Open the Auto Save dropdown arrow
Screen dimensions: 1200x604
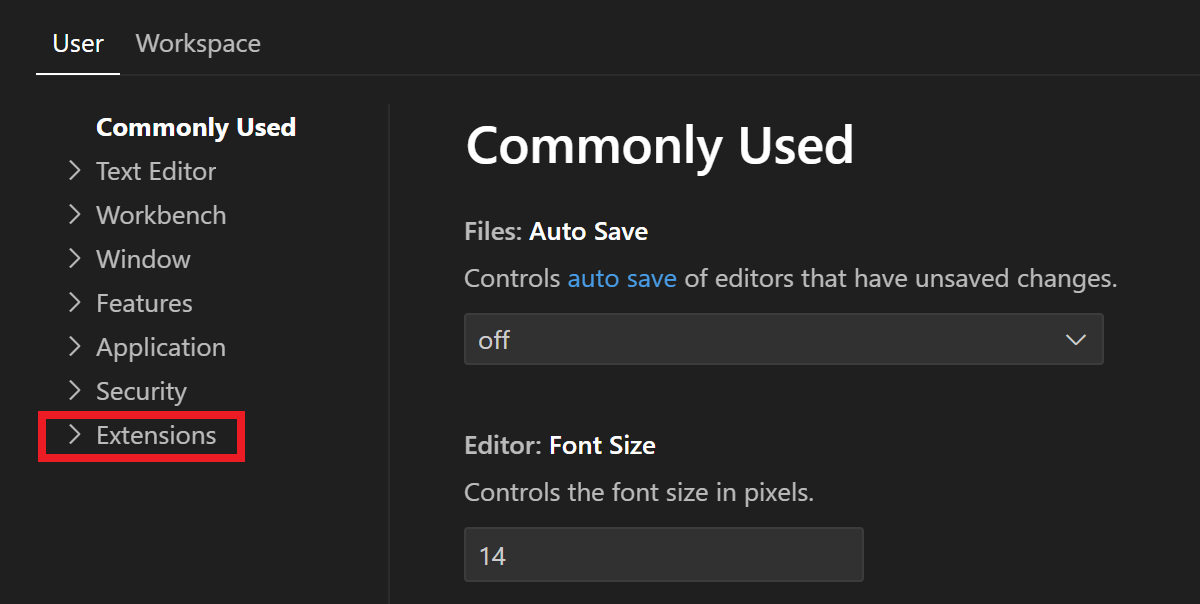click(x=1075, y=340)
